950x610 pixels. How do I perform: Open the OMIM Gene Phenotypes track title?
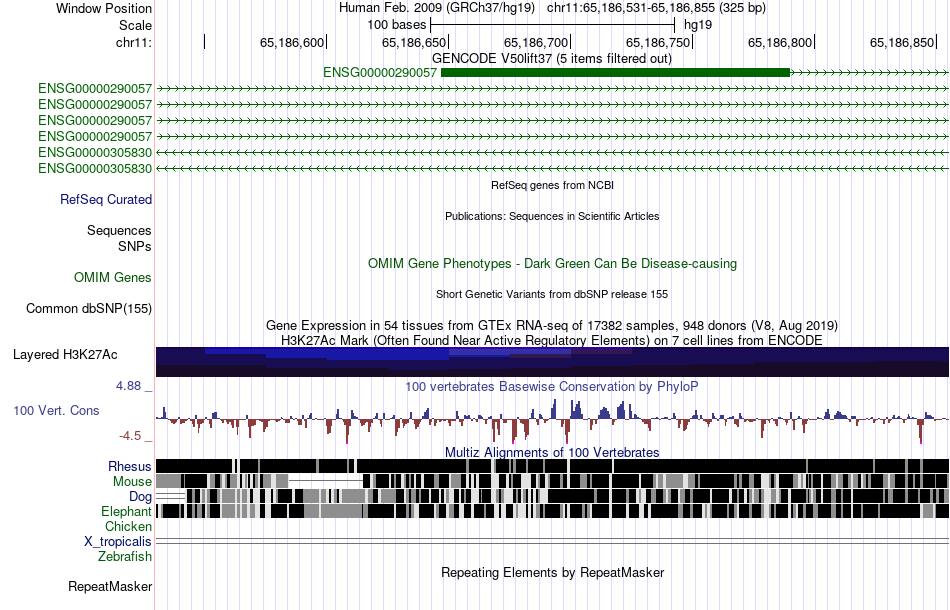click(x=552, y=264)
